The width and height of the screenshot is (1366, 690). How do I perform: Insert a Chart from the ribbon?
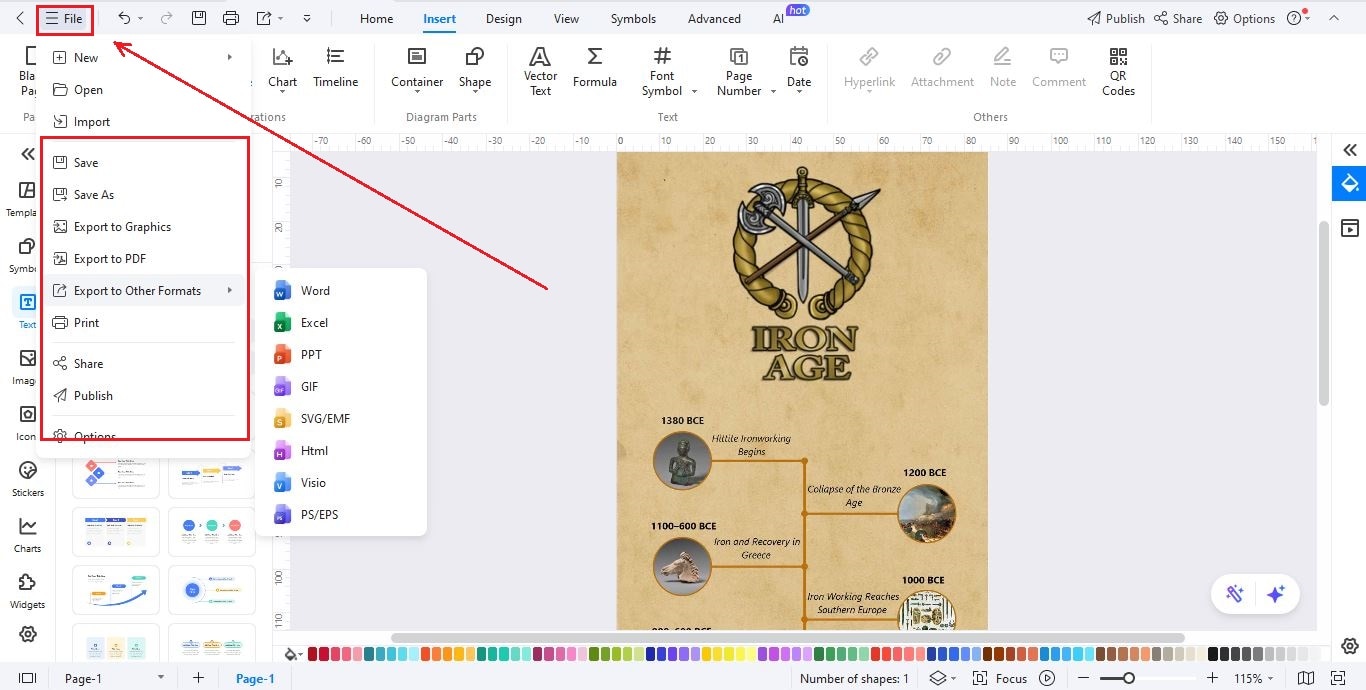tap(282, 70)
